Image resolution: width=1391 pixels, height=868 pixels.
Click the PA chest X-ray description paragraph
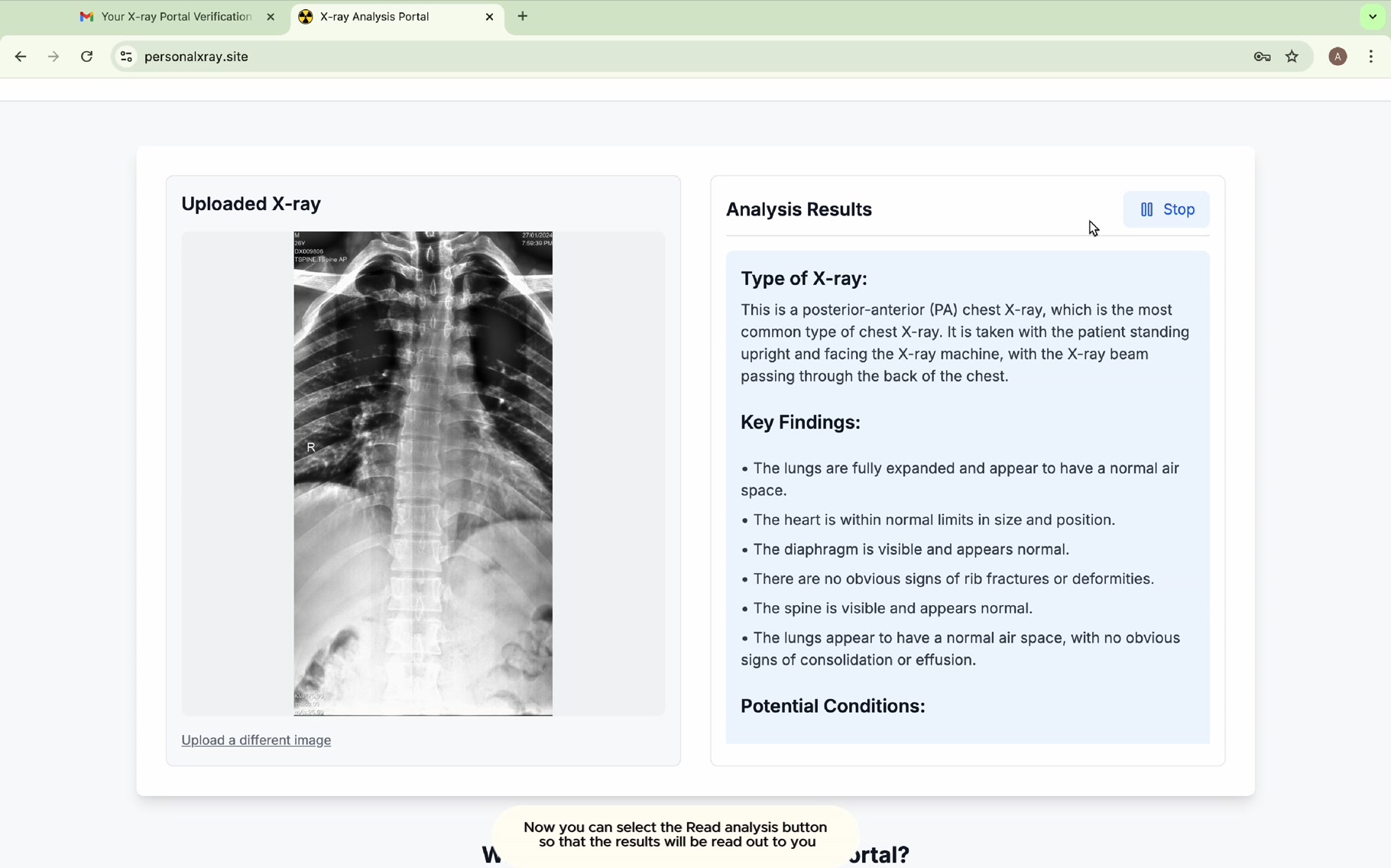point(965,343)
